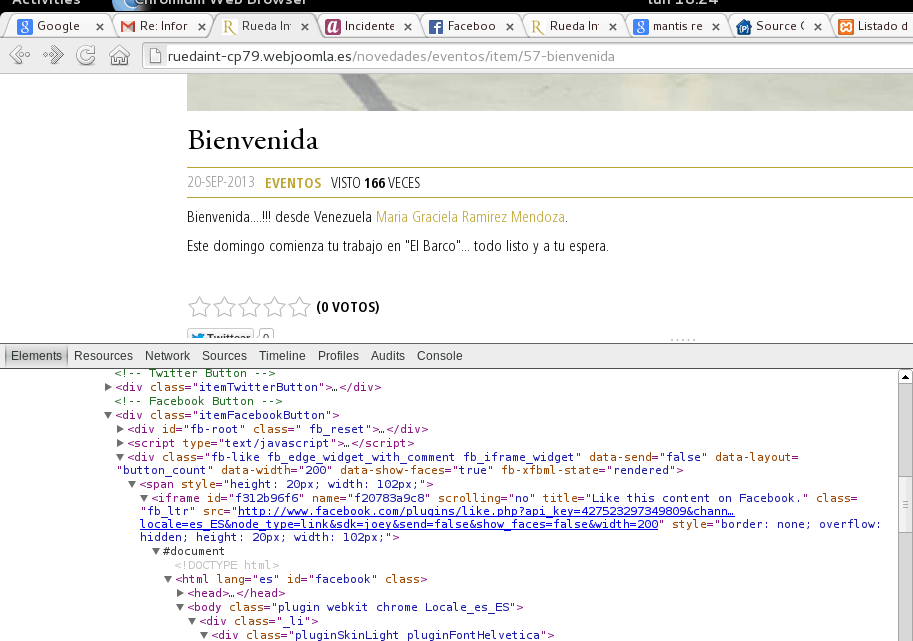This screenshot has width=913, height=641.
Task: Close the Incidente tab
Action: click(408, 27)
